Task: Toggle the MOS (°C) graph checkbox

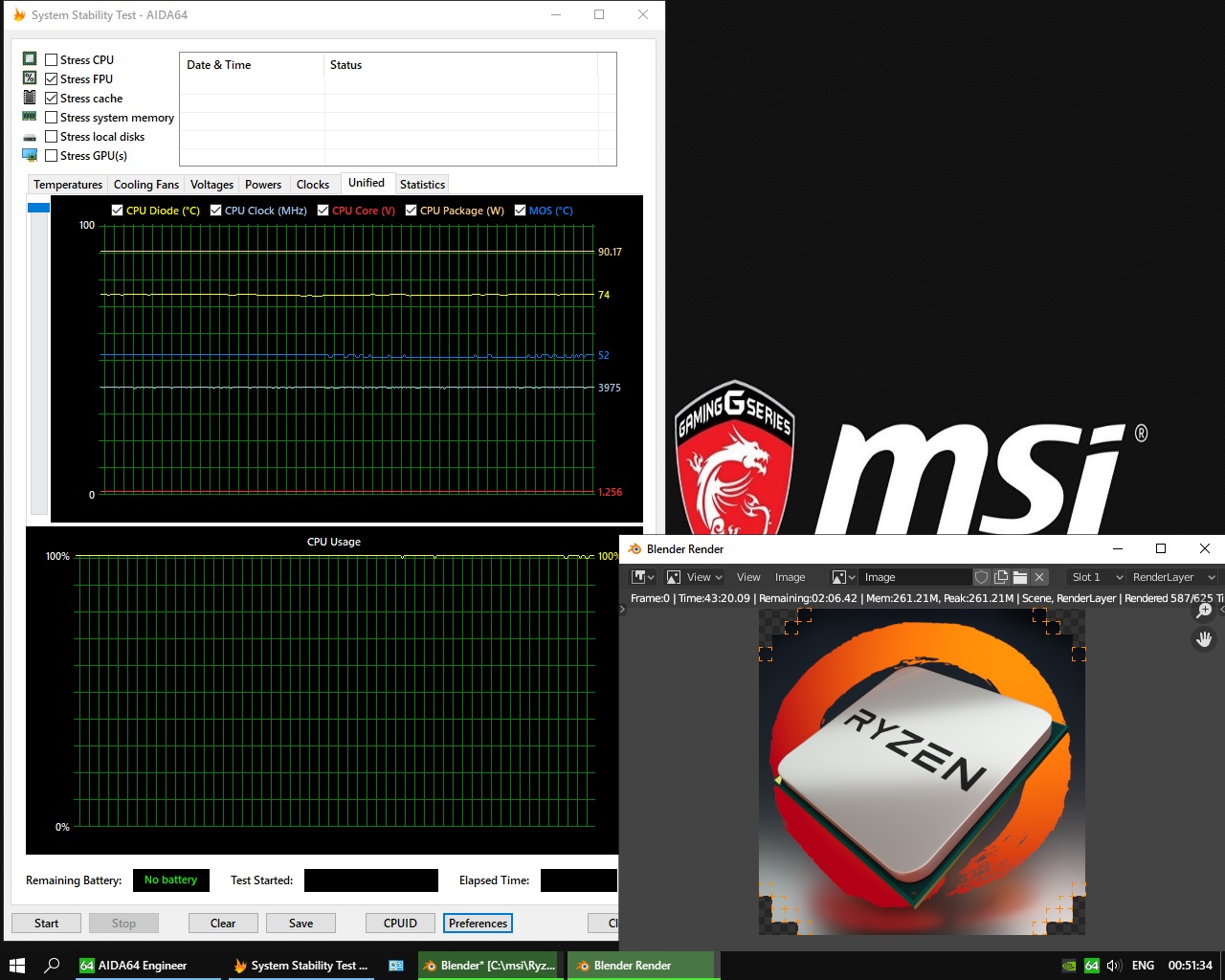Action: click(520, 211)
